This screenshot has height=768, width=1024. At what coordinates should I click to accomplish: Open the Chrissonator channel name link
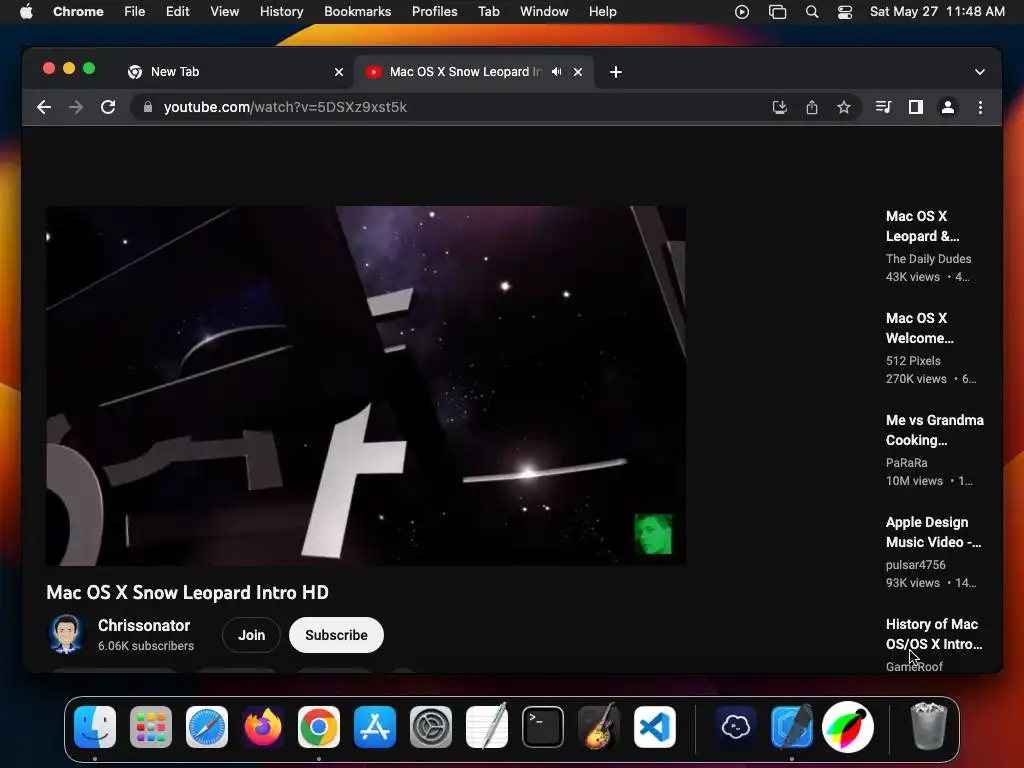pyautogui.click(x=144, y=625)
